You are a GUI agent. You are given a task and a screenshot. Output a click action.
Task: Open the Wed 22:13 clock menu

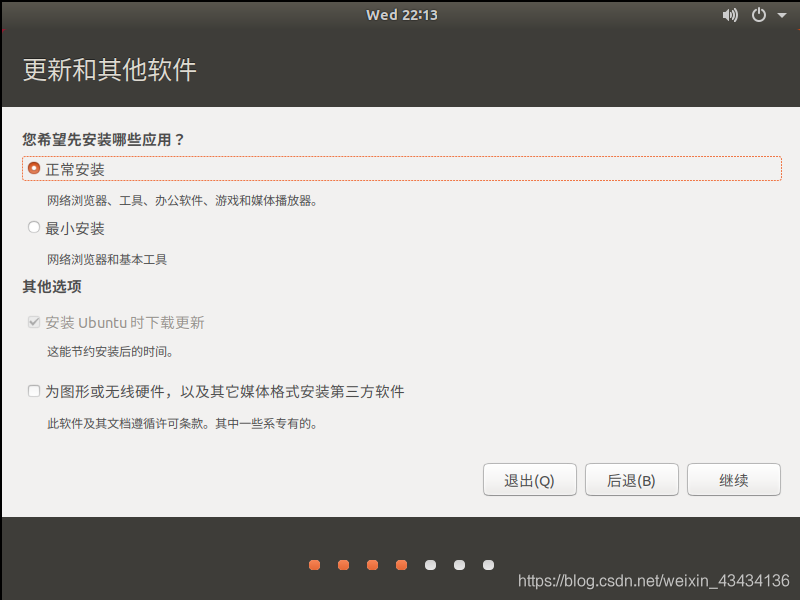[402, 15]
